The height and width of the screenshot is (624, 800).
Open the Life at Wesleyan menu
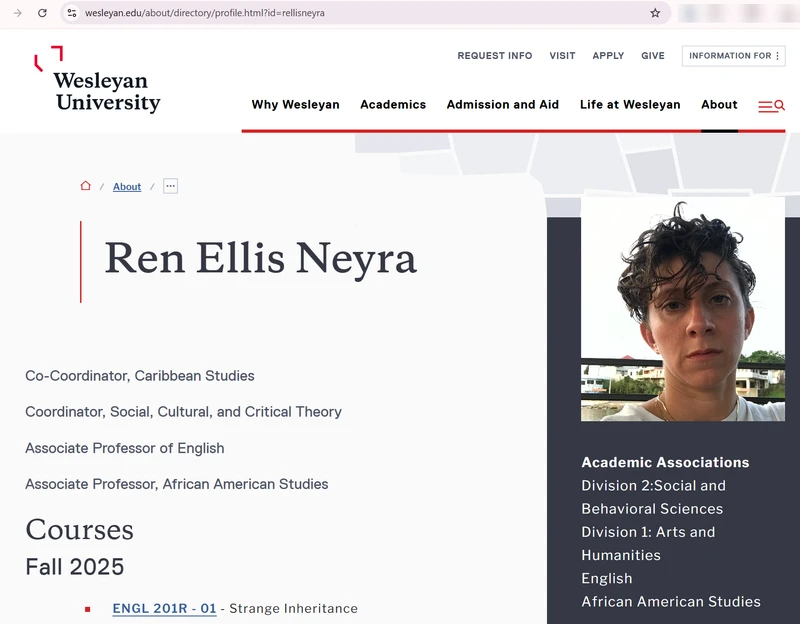coord(630,105)
